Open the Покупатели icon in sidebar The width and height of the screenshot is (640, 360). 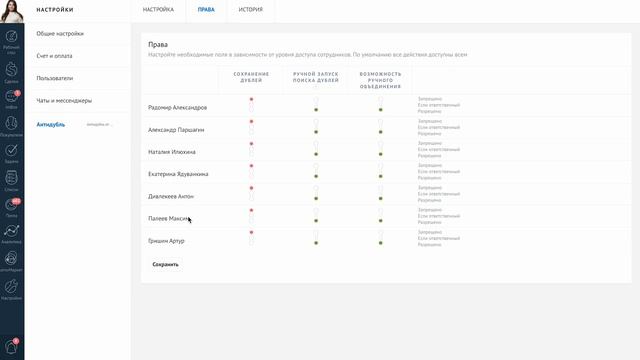(x=11, y=123)
